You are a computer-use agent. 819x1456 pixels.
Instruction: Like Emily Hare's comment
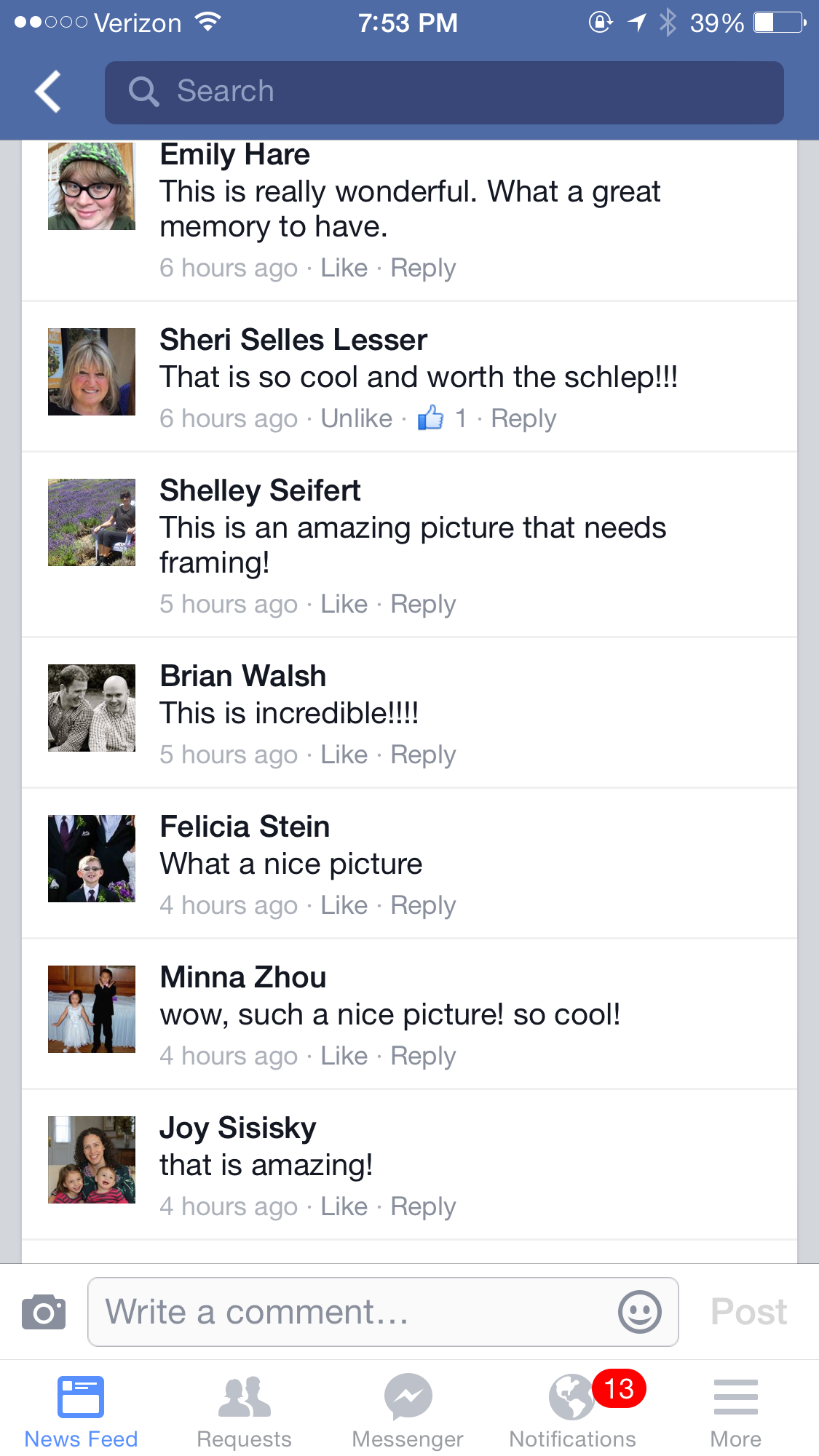344,268
